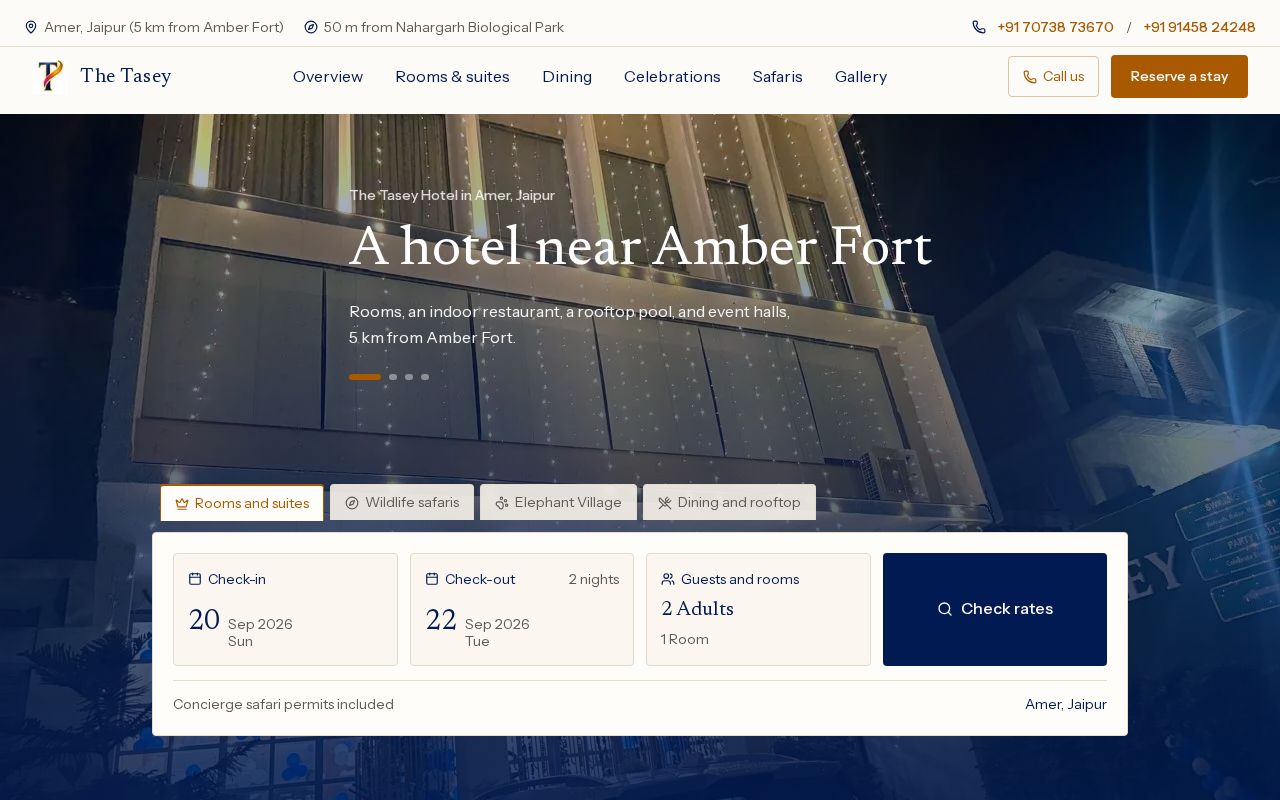
Task: Click 'Concierge safari permits included' text
Action: 283,704
